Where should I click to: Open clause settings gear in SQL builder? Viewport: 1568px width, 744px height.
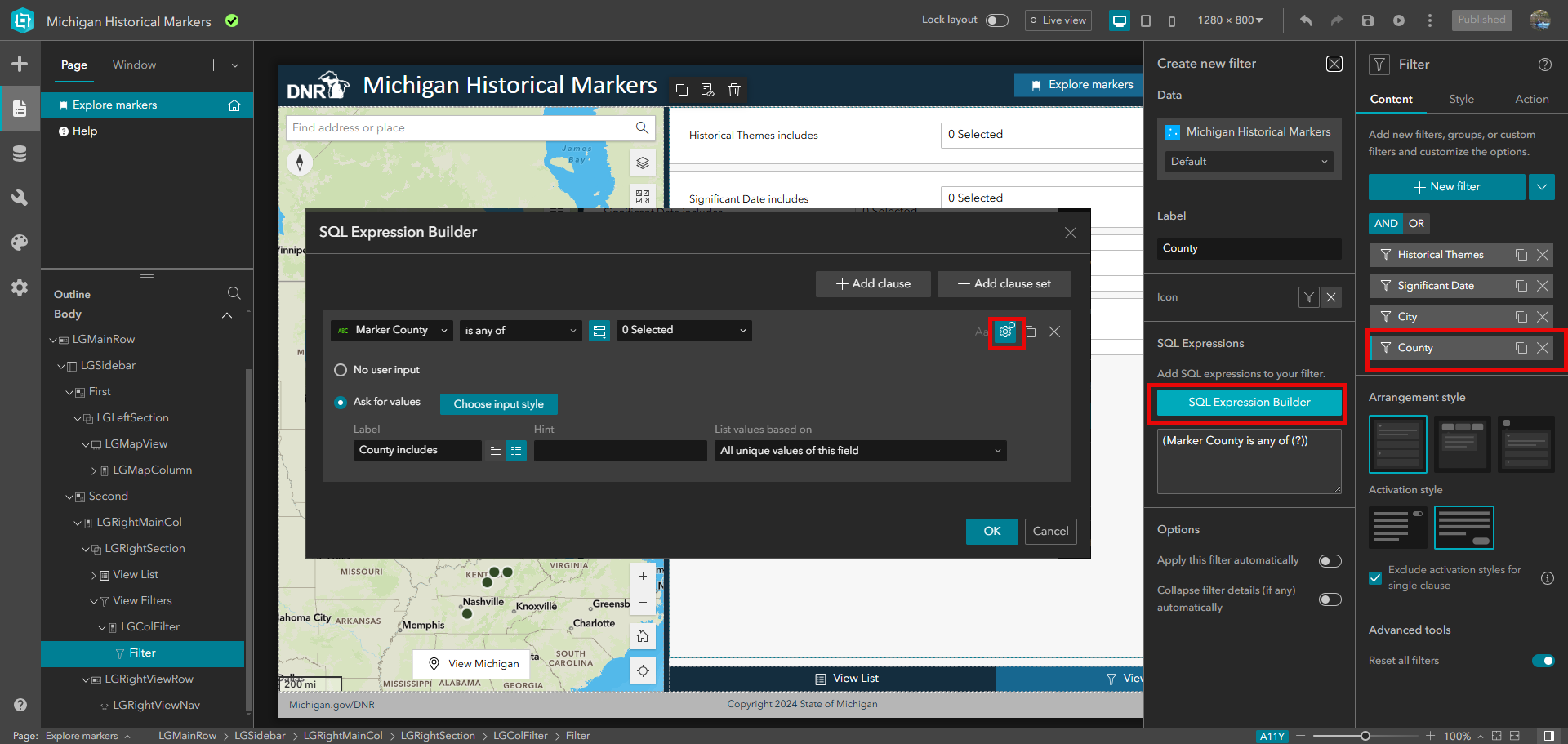click(1006, 332)
